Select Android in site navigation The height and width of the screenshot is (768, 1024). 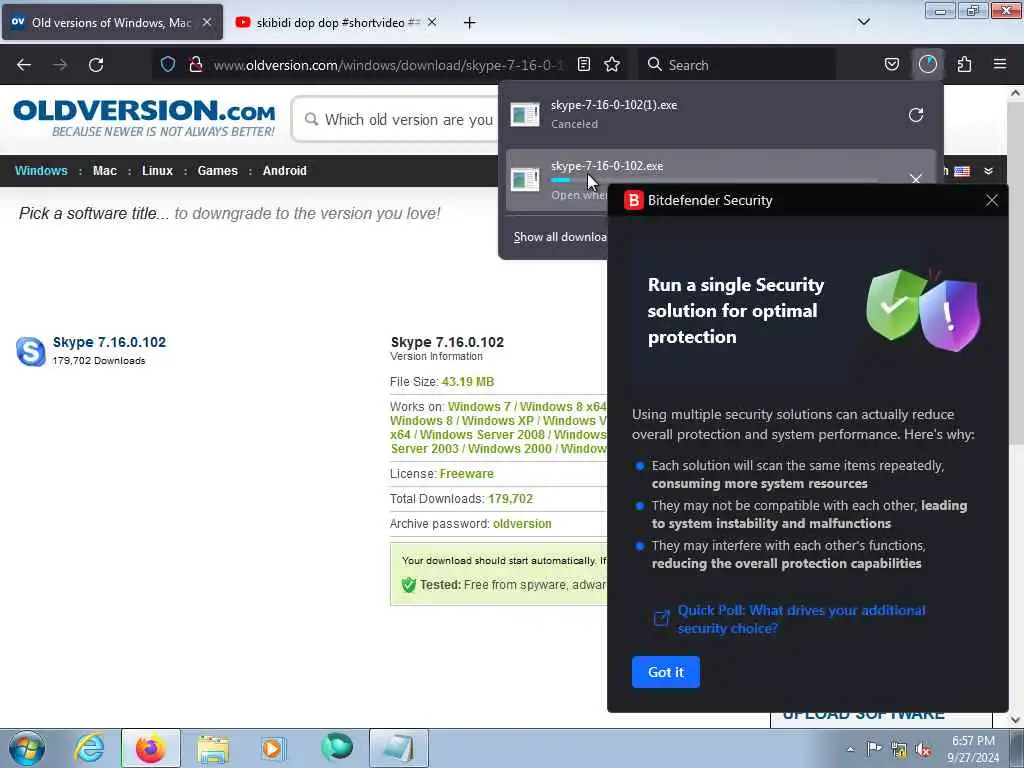tap(284, 170)
